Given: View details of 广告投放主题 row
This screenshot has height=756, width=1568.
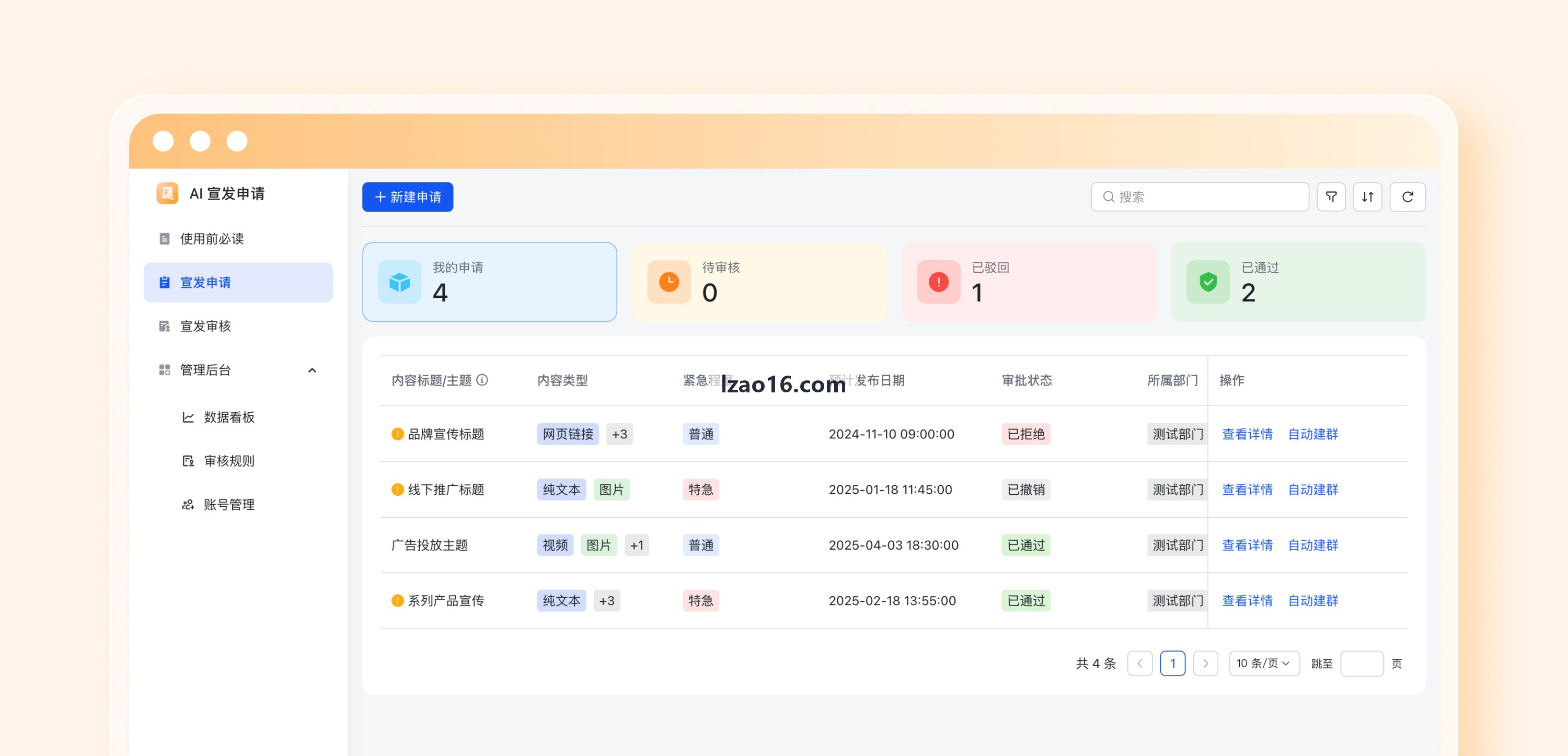Looking at the screenshot, I should [x=1247, y=545].
